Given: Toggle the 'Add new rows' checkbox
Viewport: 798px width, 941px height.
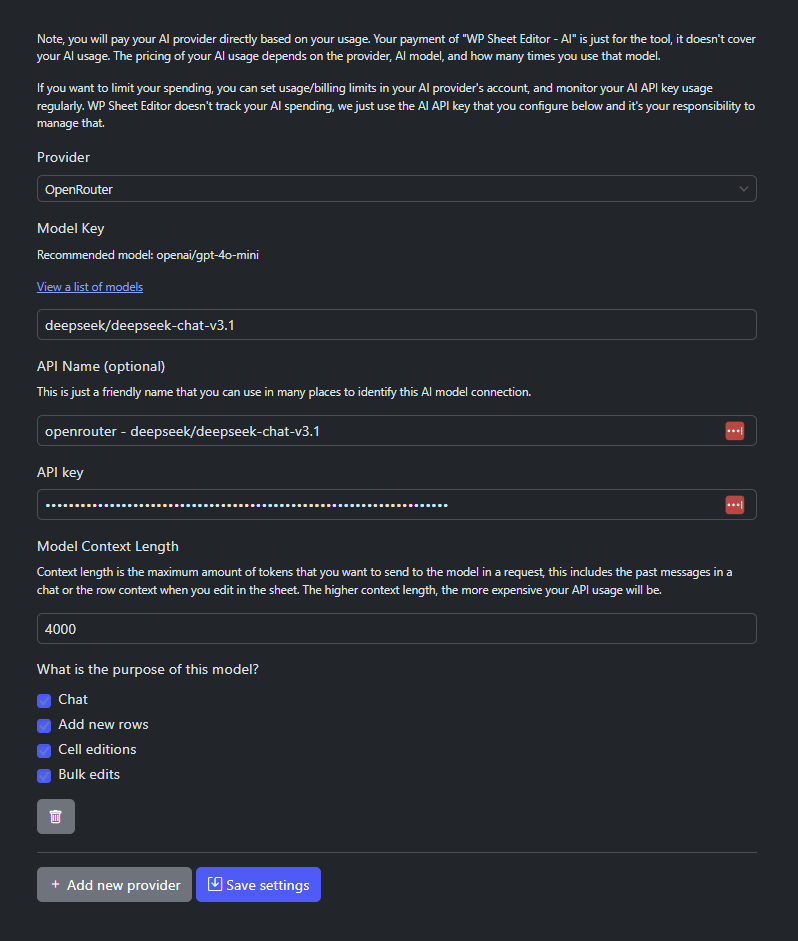Looking at the screenshot, I should [x=44, y=726].
